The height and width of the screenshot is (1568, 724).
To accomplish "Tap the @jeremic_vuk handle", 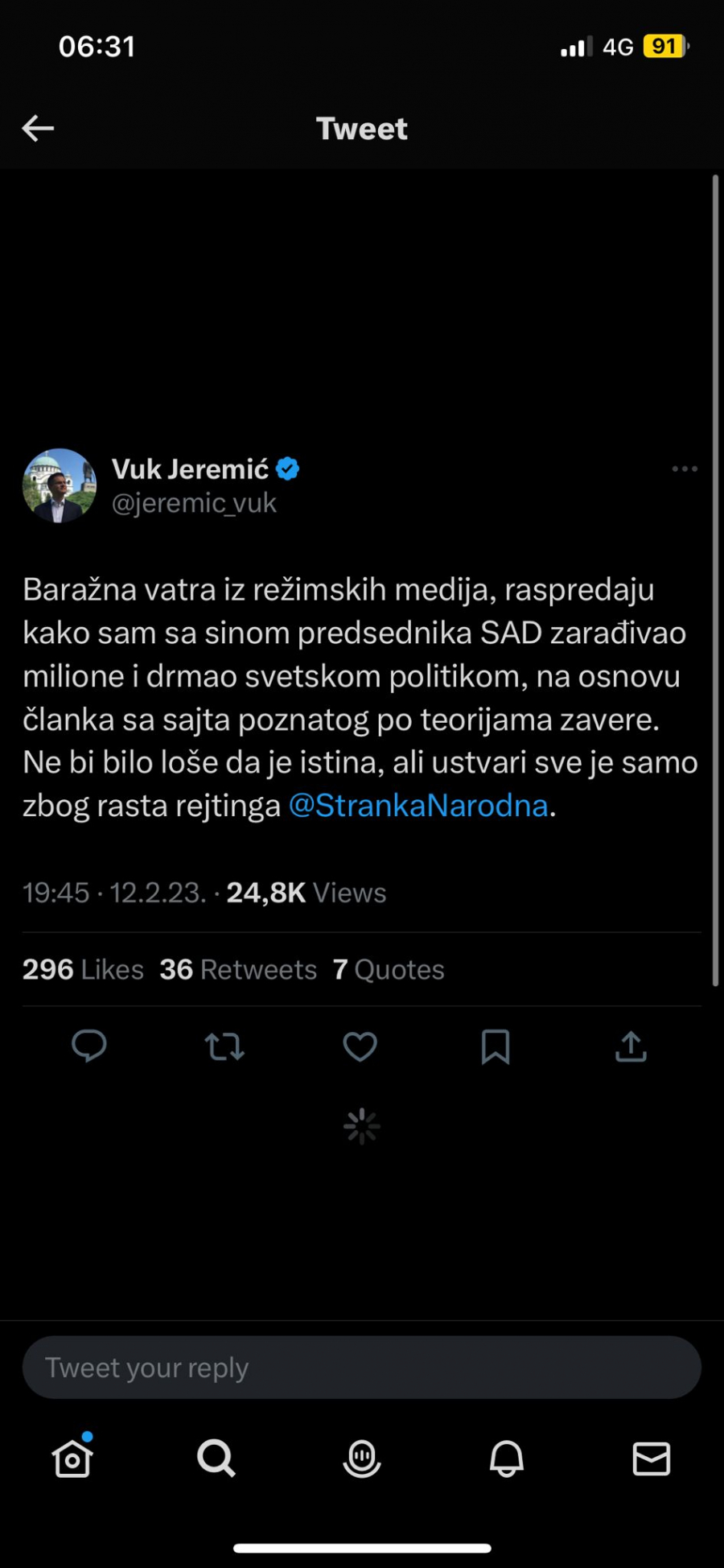I will (x=194, y=503).
